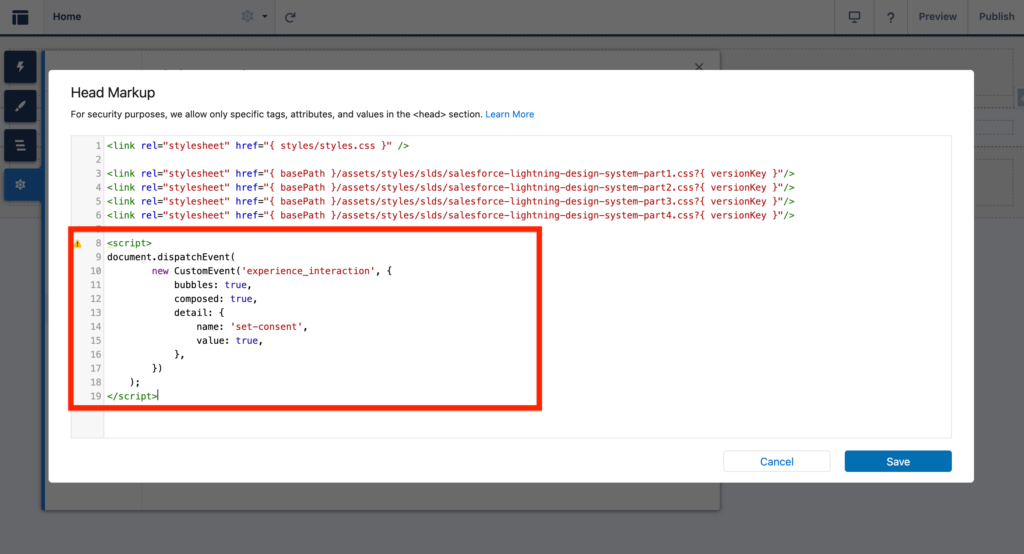Refresh the page with the reload icon
The height and width of the screenshot is (554, 1024).
coord(290,17)
